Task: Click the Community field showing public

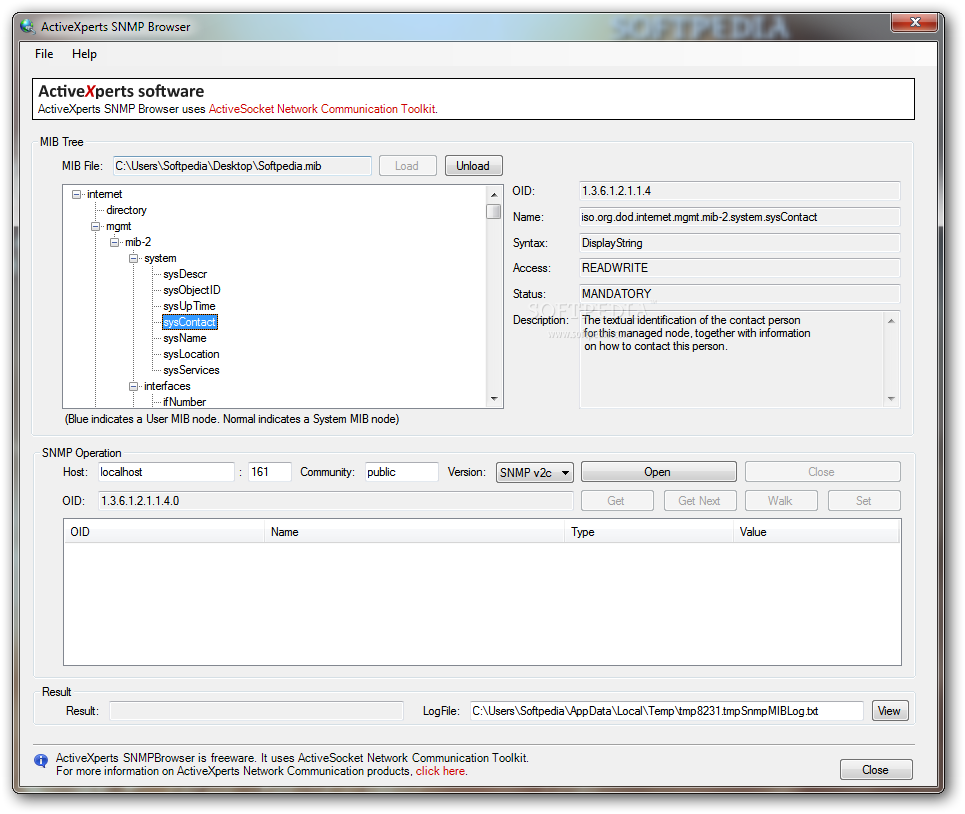Action: point(401,473)
